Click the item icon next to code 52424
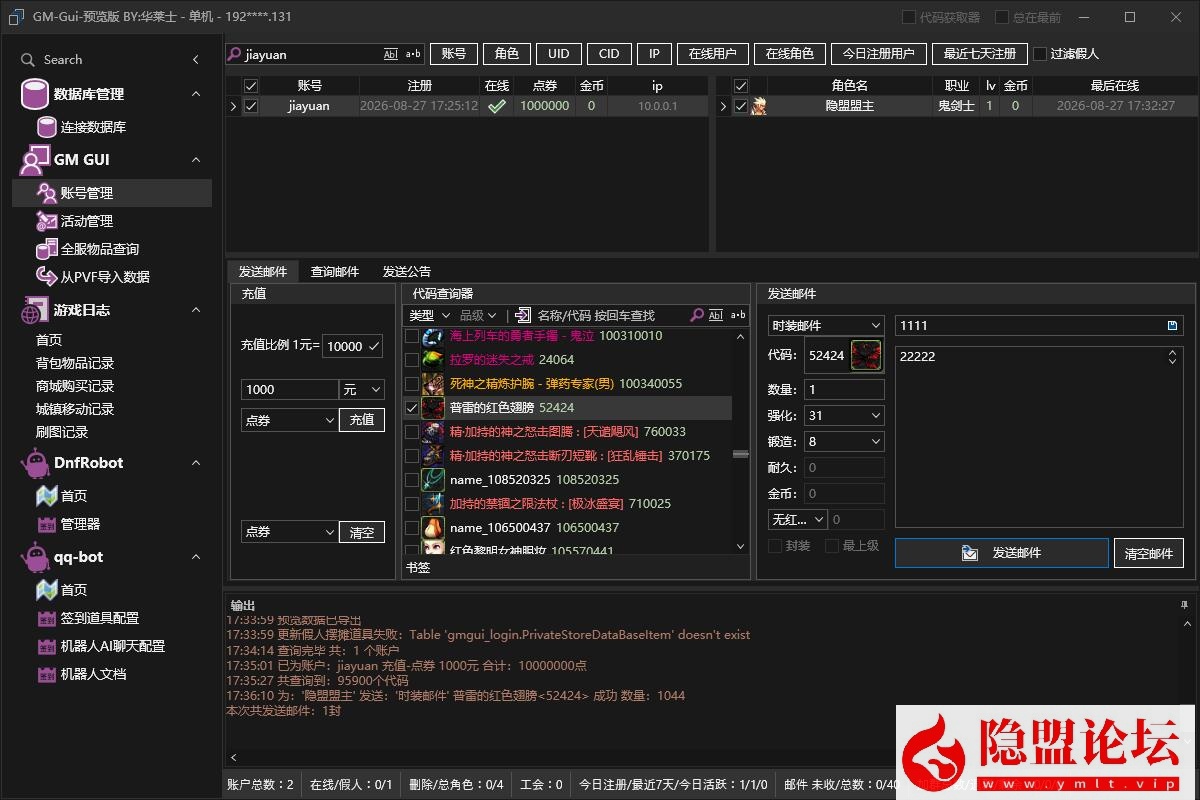The image size is (1200, 800). point(866,355)
